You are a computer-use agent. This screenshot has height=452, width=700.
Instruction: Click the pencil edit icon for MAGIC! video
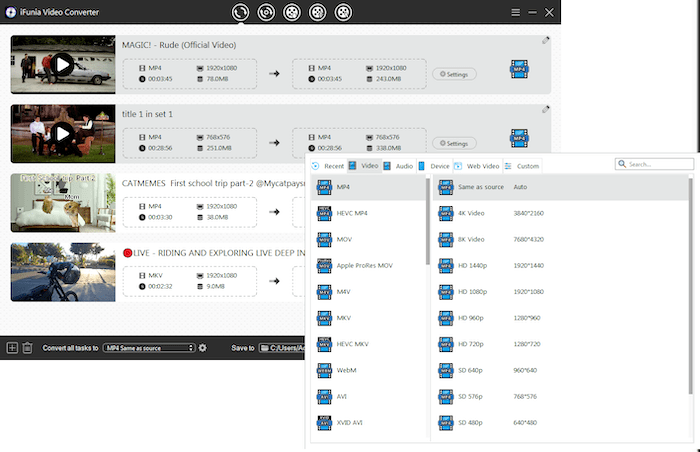(x=546, y=41)
